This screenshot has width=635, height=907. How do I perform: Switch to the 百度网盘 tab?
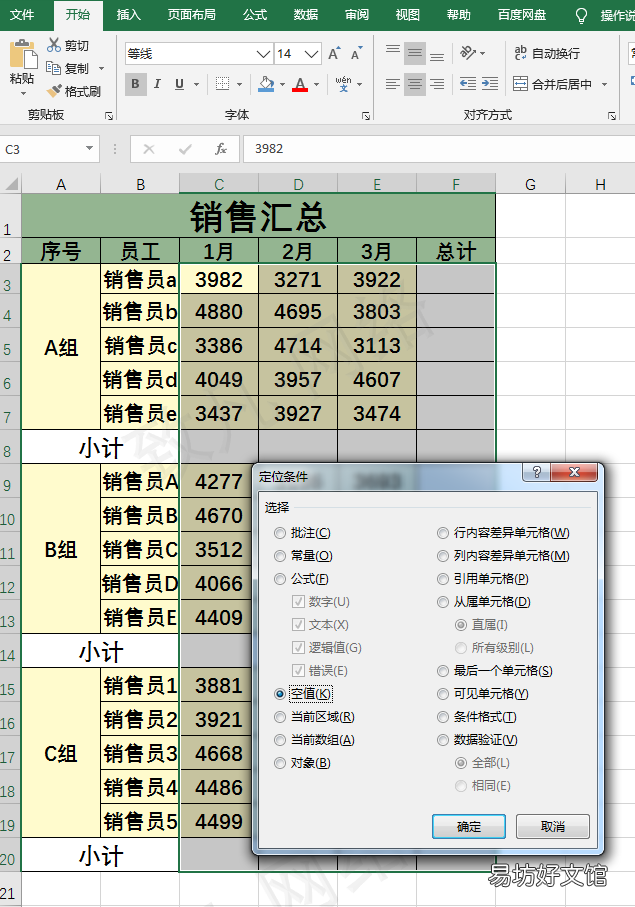522,15
